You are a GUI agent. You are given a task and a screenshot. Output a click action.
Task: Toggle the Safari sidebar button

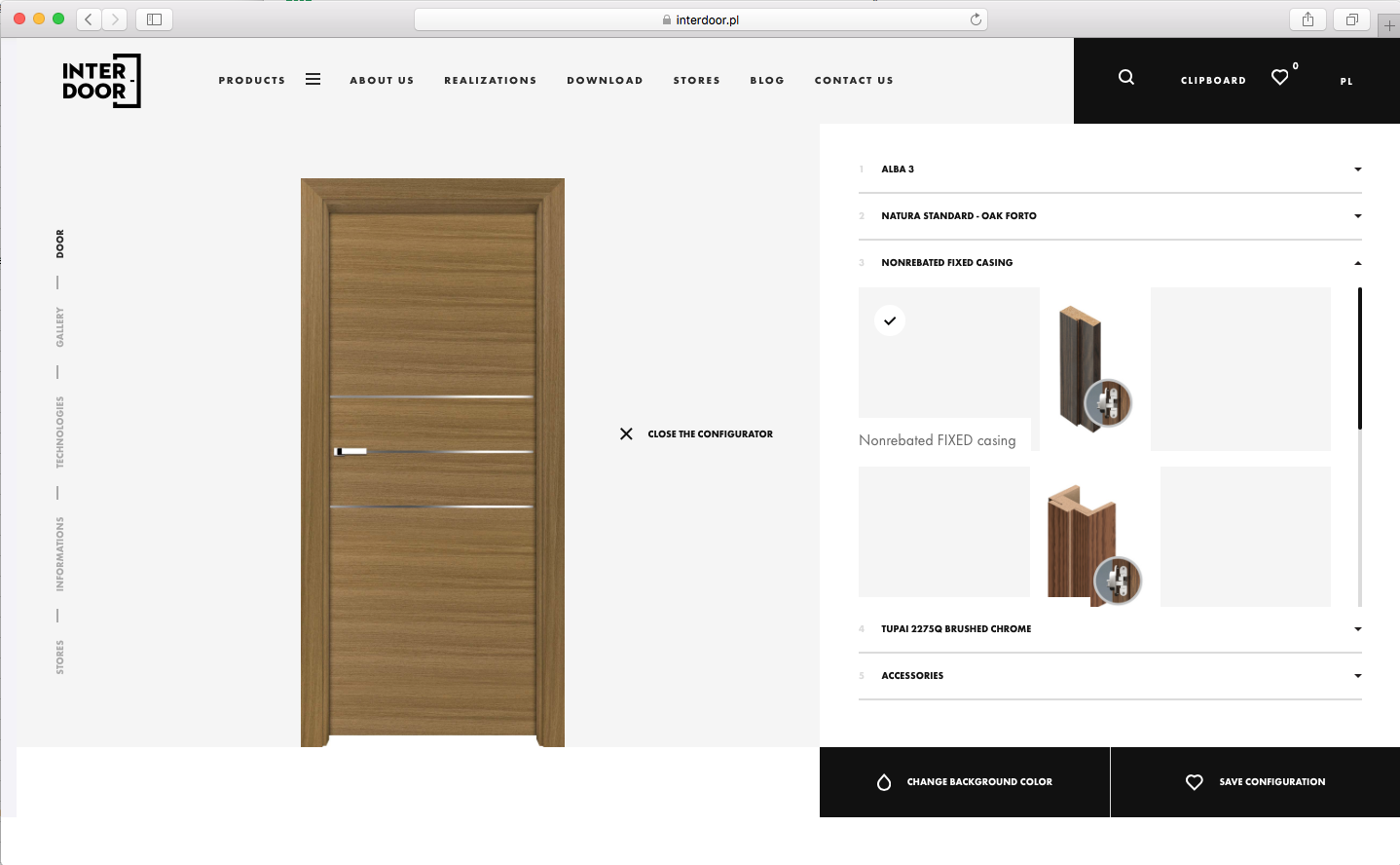click(x=154, y=19)
